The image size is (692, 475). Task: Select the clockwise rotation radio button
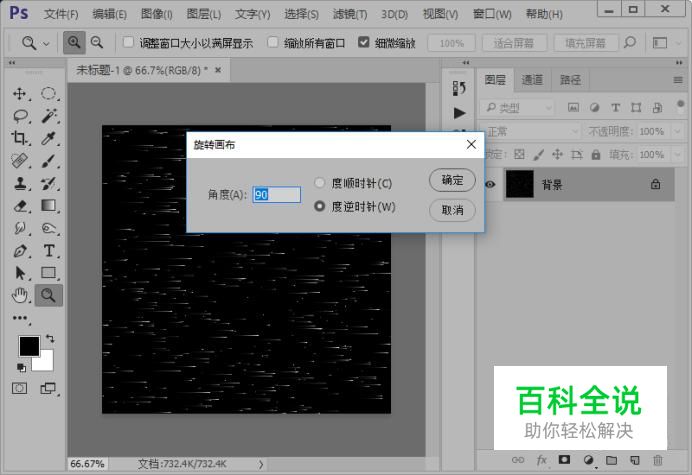[x=320, y=183]
